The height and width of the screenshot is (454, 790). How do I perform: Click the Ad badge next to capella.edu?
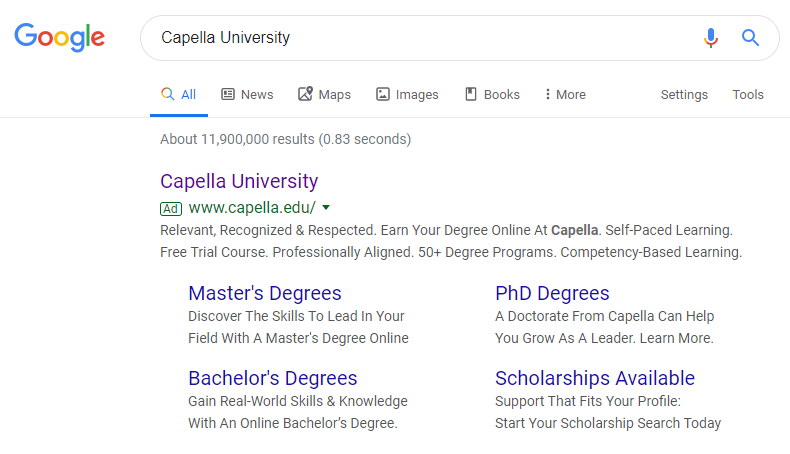[x=171, y=209]
